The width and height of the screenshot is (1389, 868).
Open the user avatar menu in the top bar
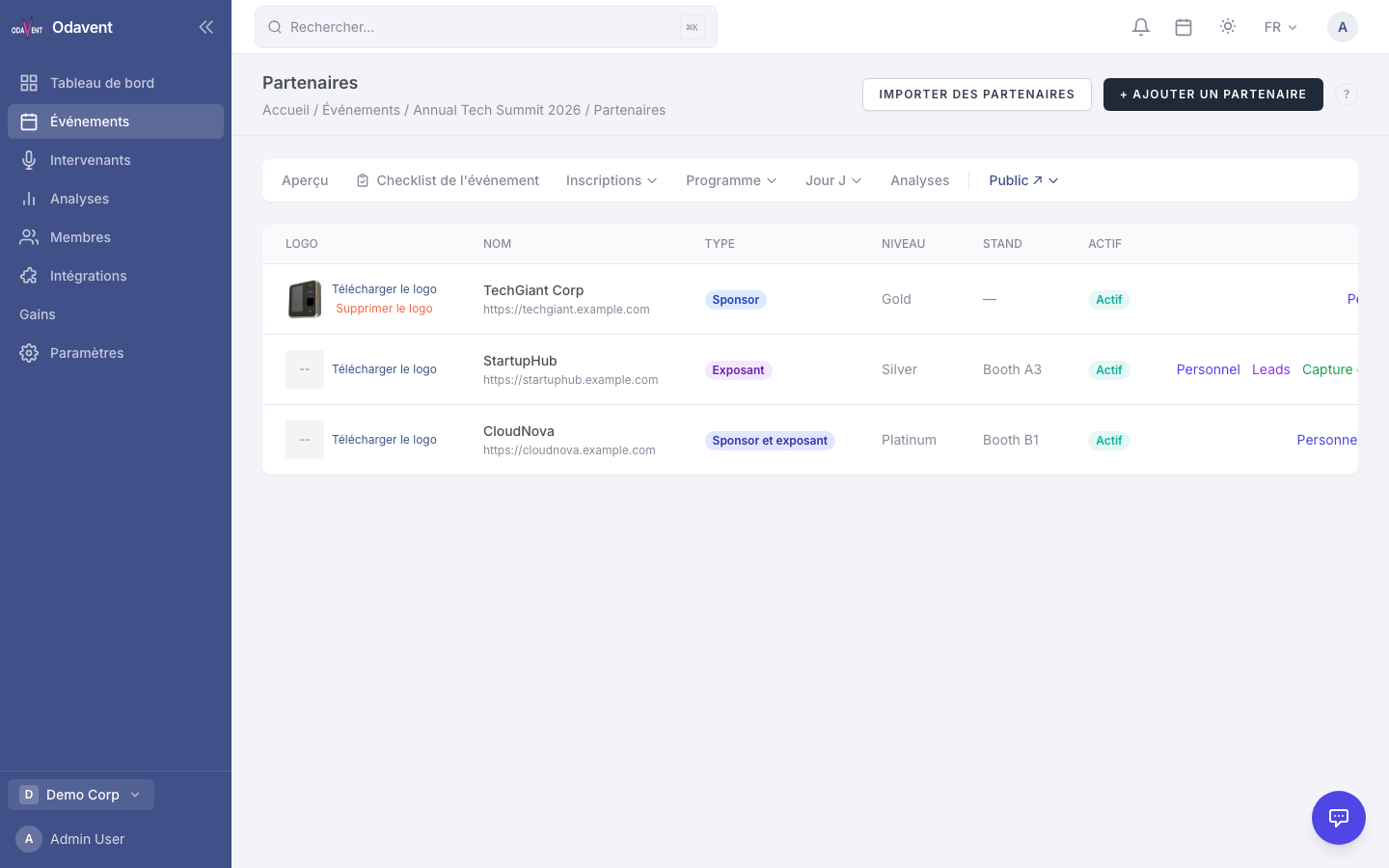(x=1343, y=27)
